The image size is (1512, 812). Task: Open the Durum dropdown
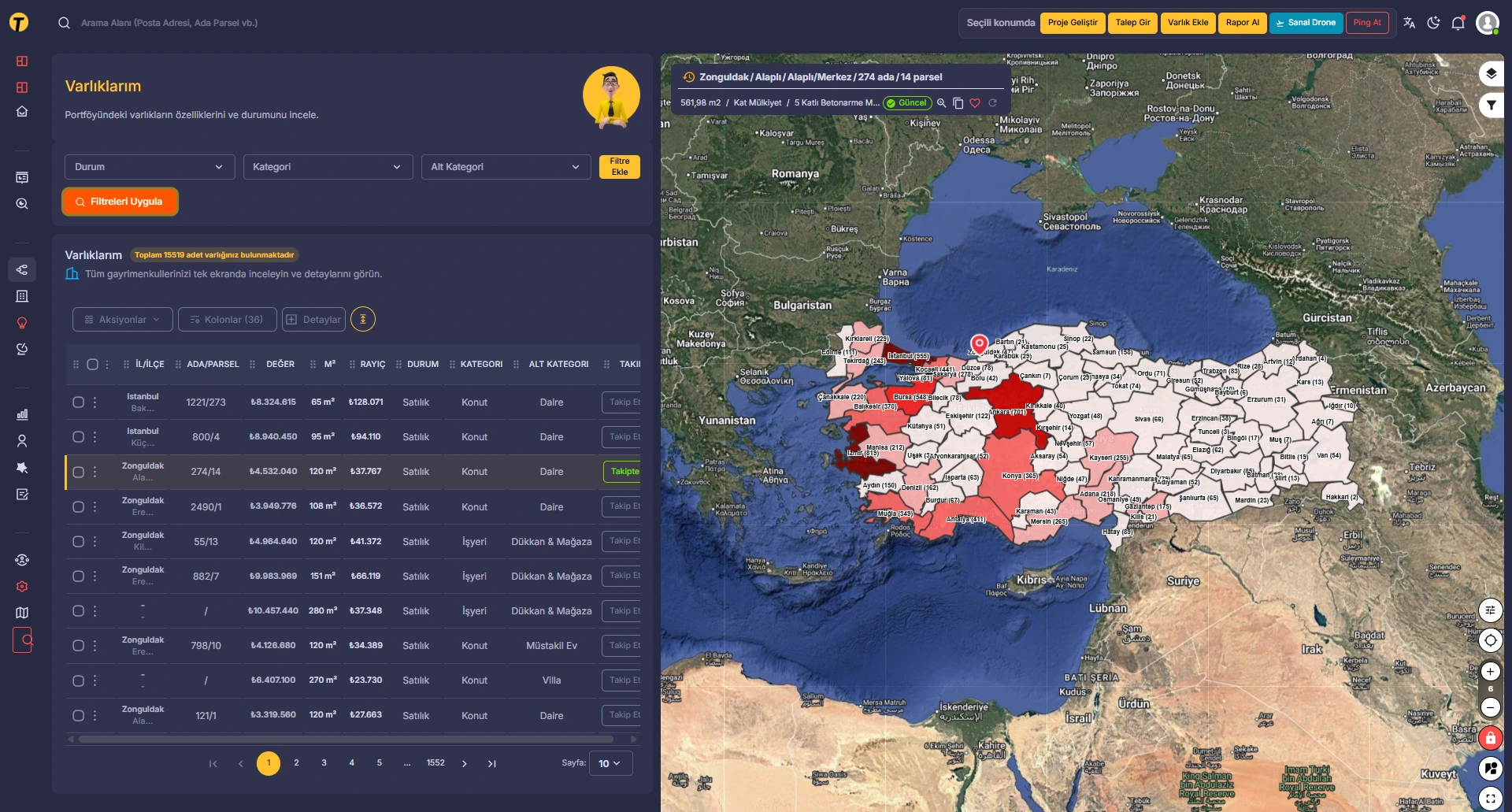(150, 167)
